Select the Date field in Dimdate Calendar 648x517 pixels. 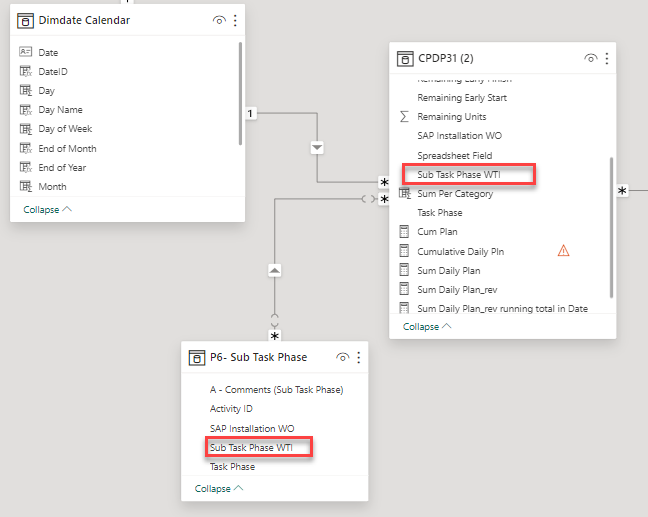point(48,52)
